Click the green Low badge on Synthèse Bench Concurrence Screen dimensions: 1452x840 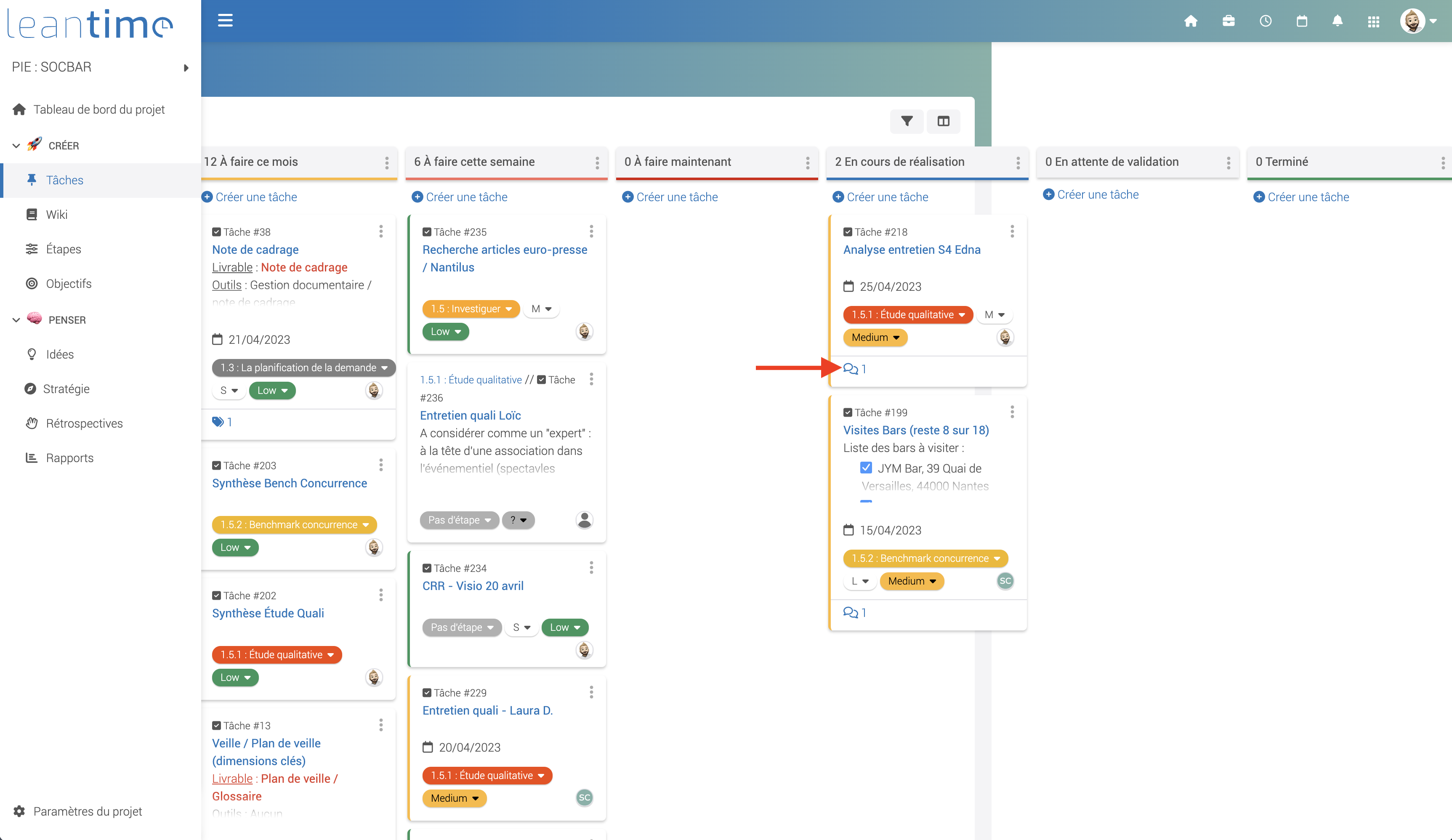pyautogui.click(x=234, y=548)
